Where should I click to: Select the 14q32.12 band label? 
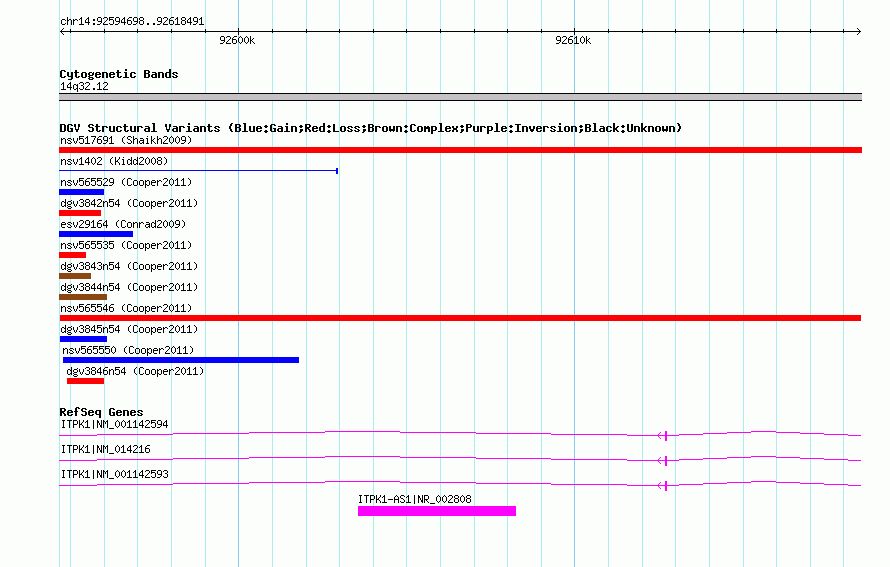pyautogui.click(x=84, y=86)
